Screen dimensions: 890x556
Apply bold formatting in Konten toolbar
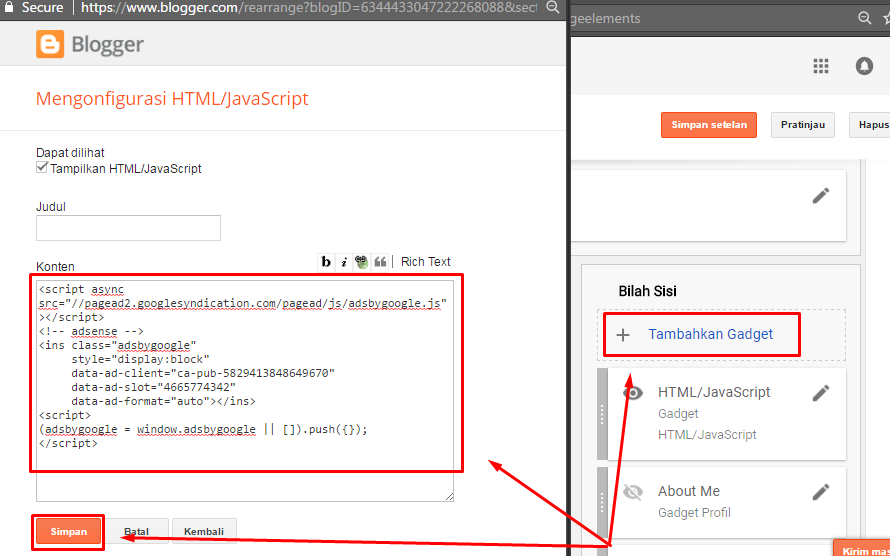pyautogui.click(x=326, y=262)
